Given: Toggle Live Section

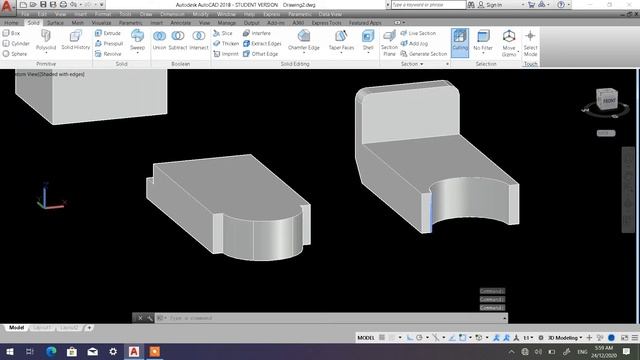Looking at the screenshot, I should 418,33.
